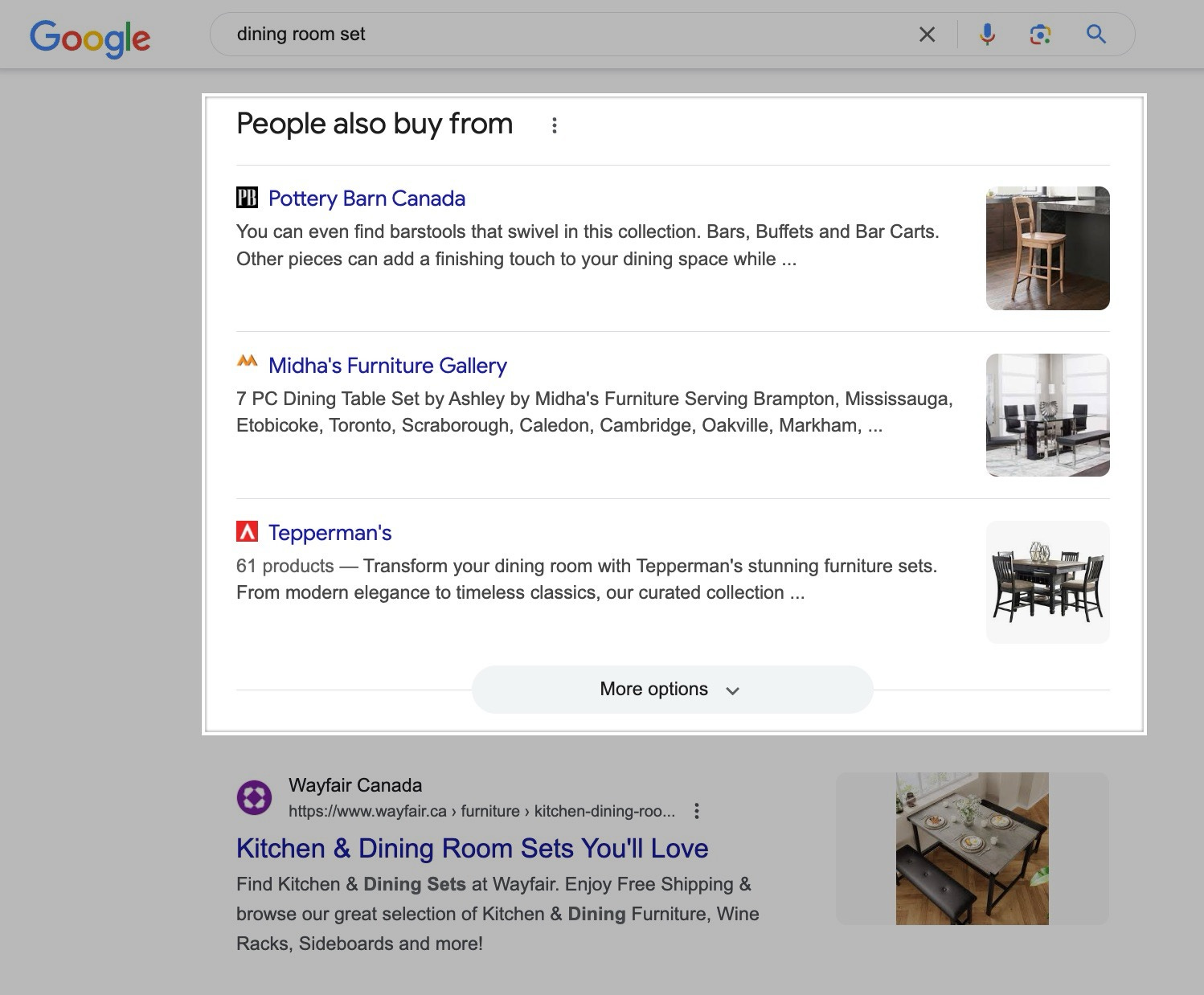Click the 7 PC Dining Table Set snippet

(x=595, y=412)
